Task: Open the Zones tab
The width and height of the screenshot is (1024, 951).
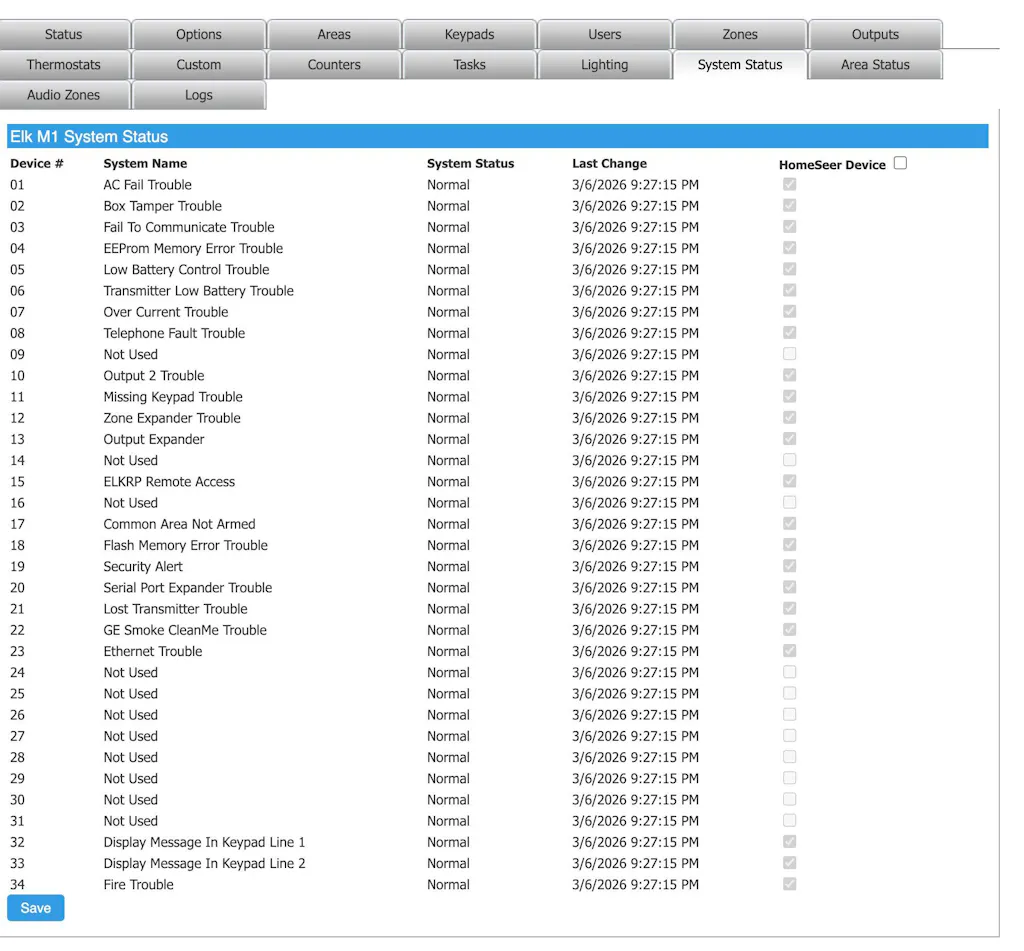Action: (x=740, y=34)
